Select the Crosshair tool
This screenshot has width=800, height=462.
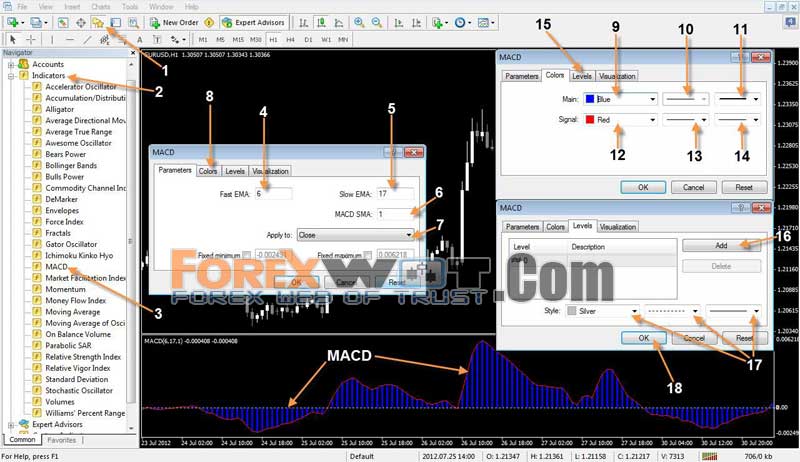pyautogui.click(x=31, y=39)
